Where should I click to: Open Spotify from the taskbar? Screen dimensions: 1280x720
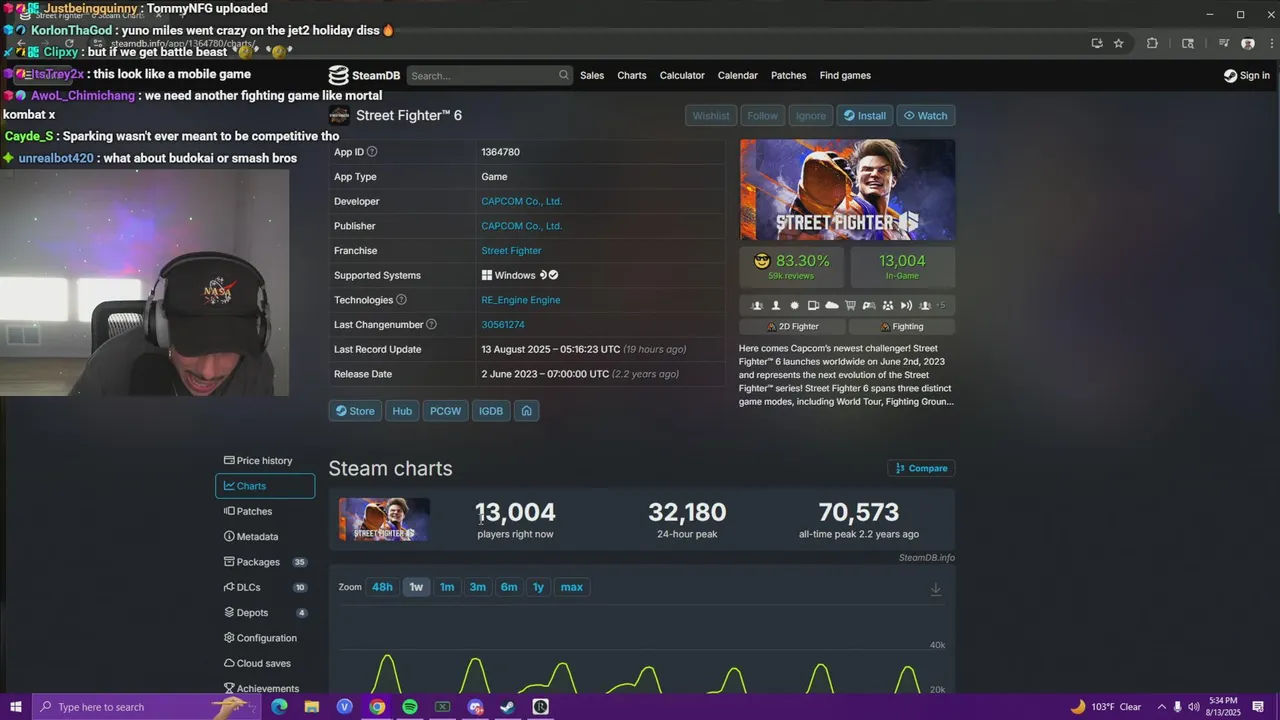click(x=410, y=707)
